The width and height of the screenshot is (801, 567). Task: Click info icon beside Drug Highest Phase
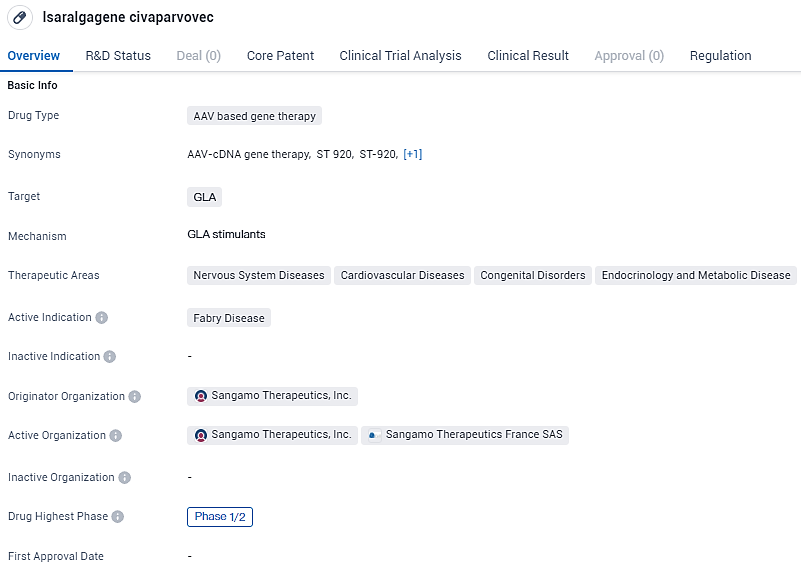click(118, 517)
